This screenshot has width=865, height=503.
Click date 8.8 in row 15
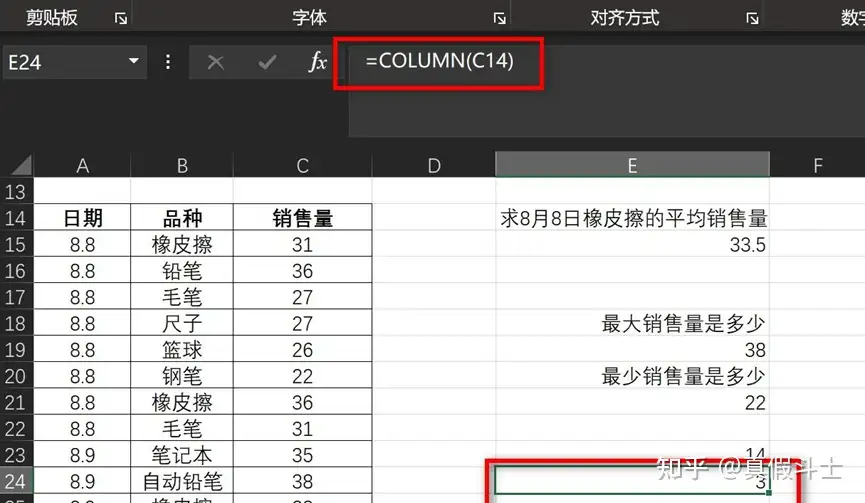pyautogui.click(x=82, y=244)
